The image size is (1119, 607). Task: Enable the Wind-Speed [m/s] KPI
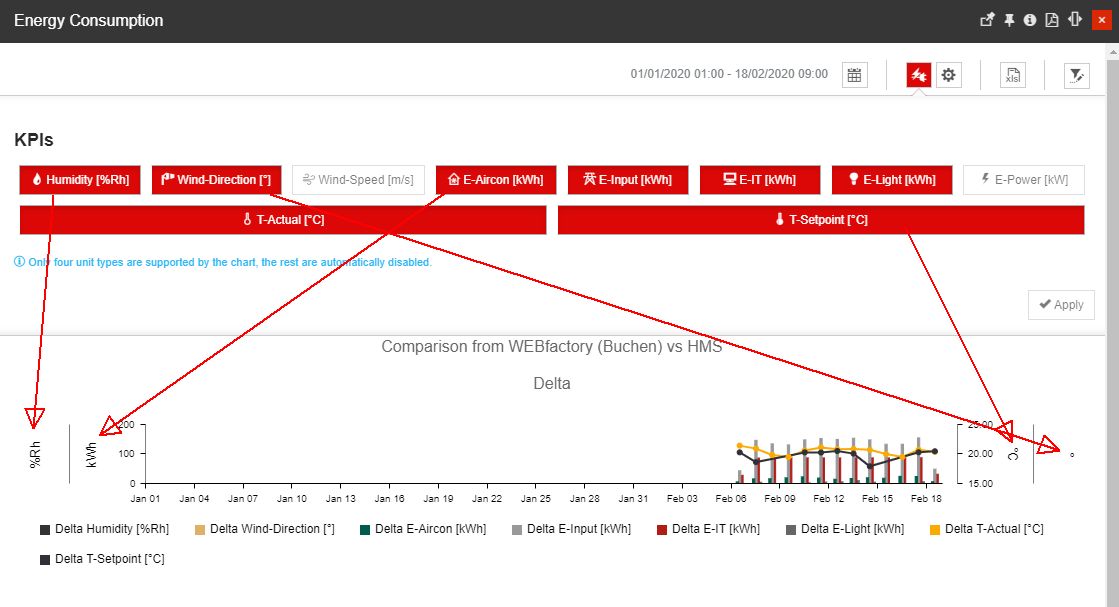click(x=359, y=180)
